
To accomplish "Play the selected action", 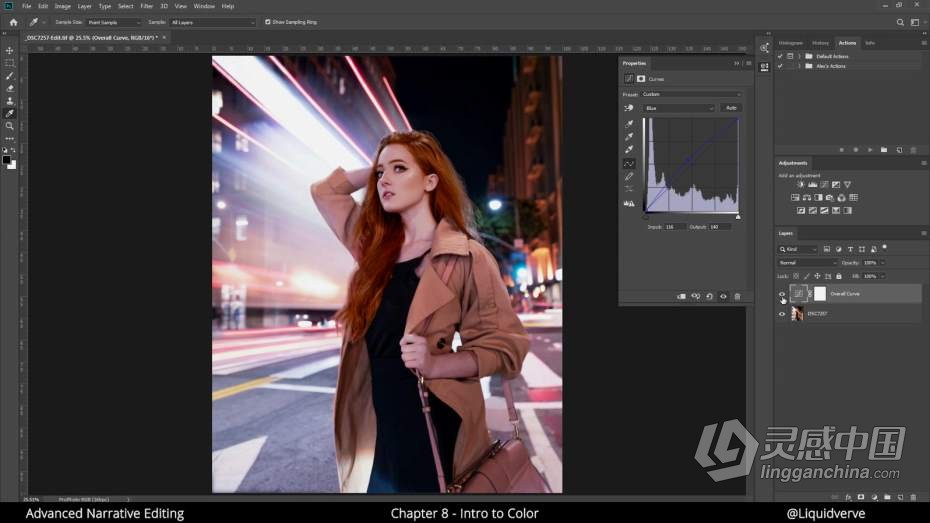I will (x=870, y=150).
